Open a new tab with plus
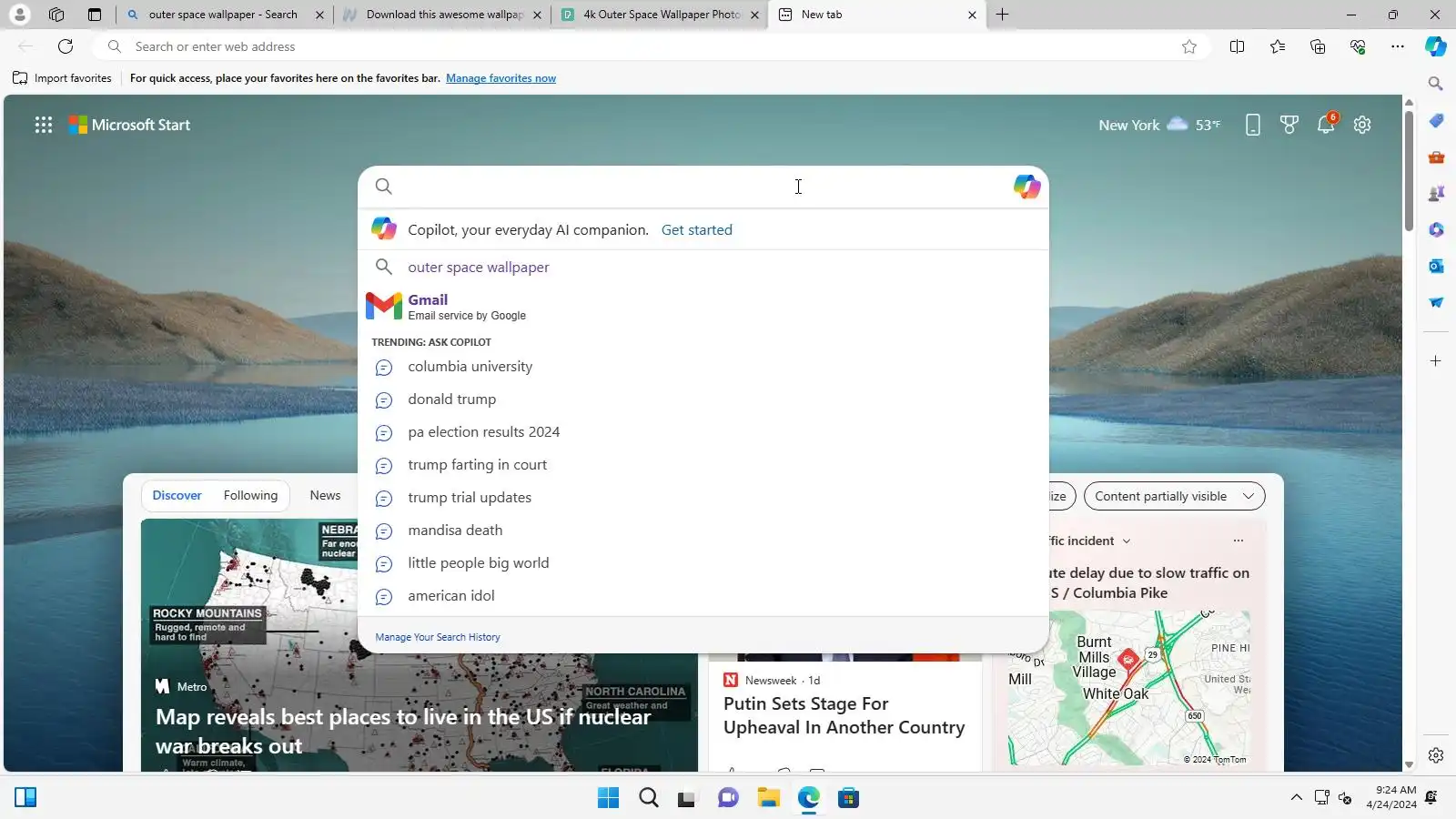Screen dimensions: 1456x819 point(1002,15)
